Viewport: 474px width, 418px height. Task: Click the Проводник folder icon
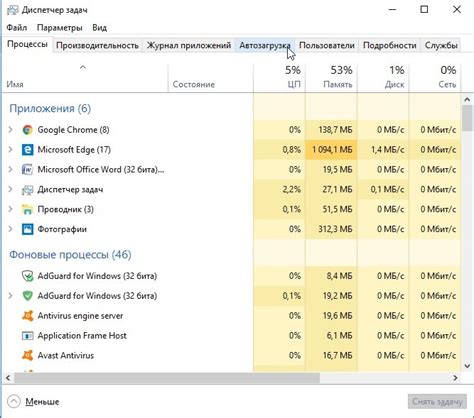(27, 209)
